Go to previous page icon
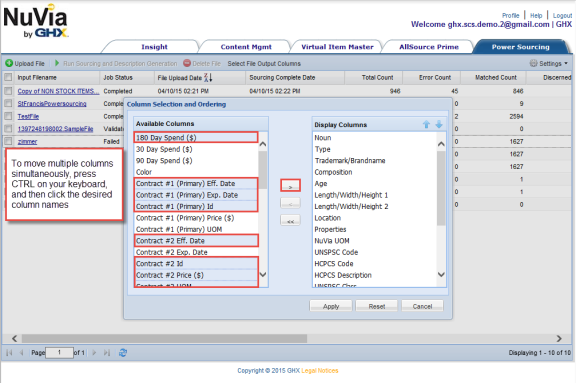The height and width of the screenshot is (383, 576). point(22,353)
